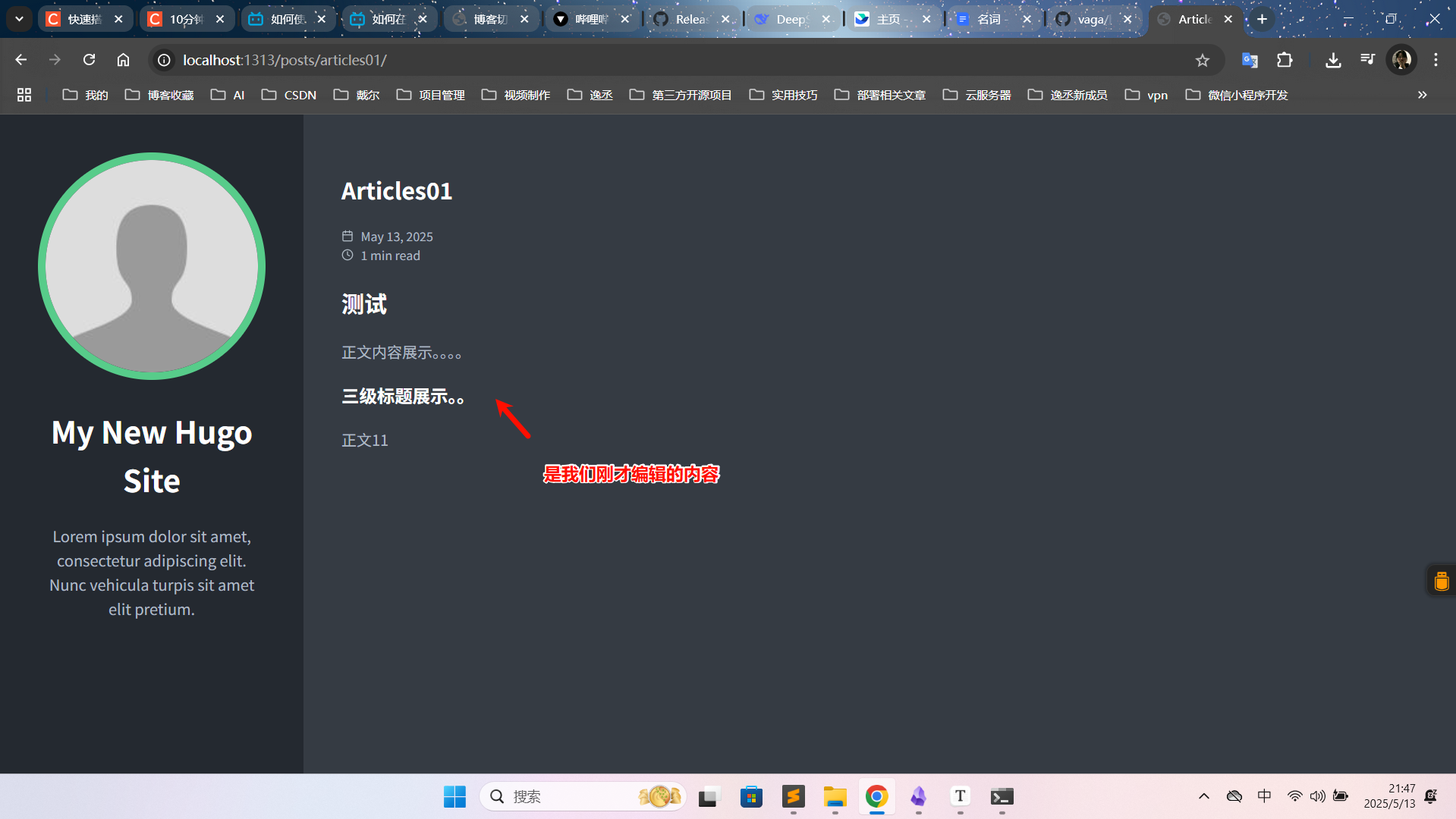Switch to the 主页 tab

894,19
